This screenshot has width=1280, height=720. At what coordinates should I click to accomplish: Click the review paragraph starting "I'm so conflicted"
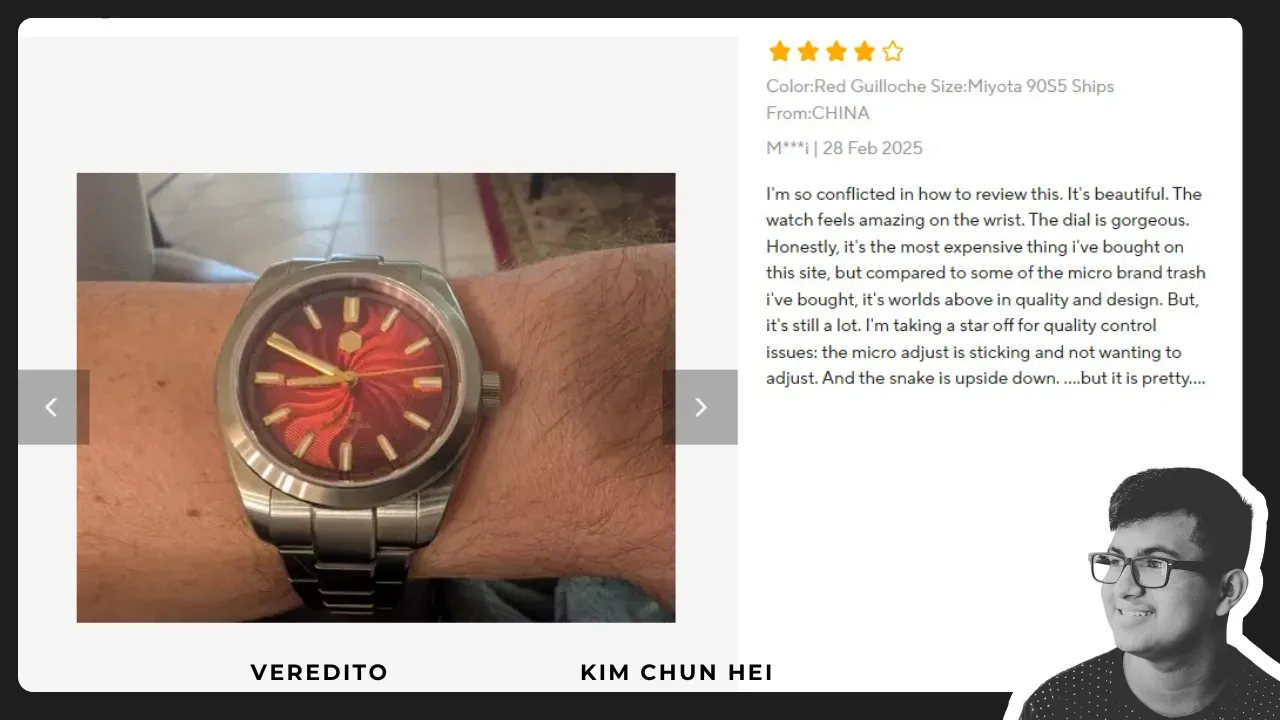986,286
